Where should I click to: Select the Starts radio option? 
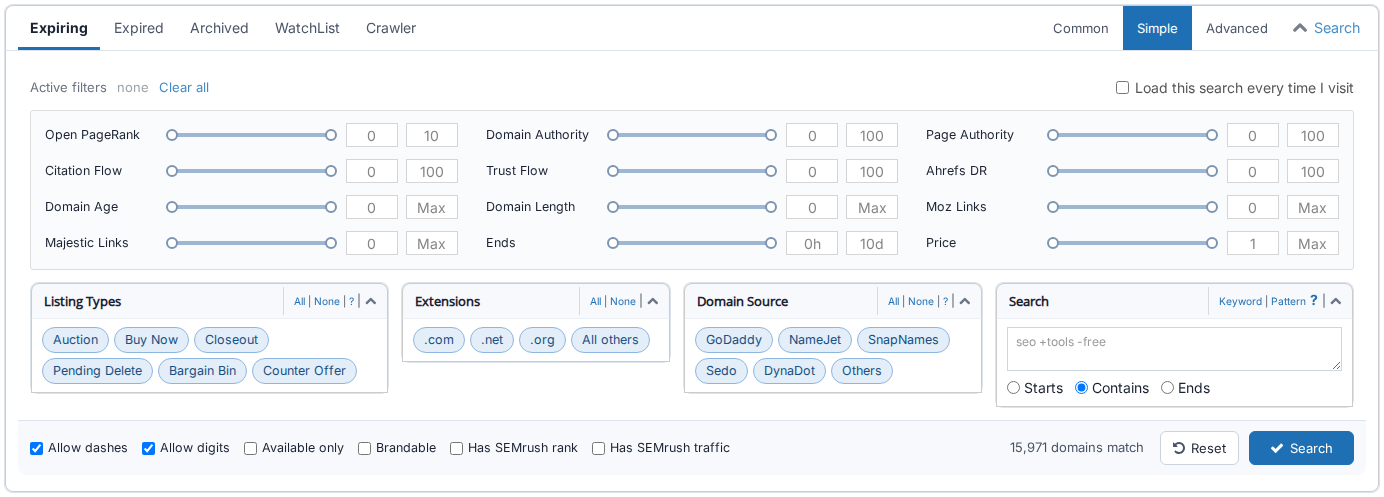pyautogui.click(x=1014, y=388)
